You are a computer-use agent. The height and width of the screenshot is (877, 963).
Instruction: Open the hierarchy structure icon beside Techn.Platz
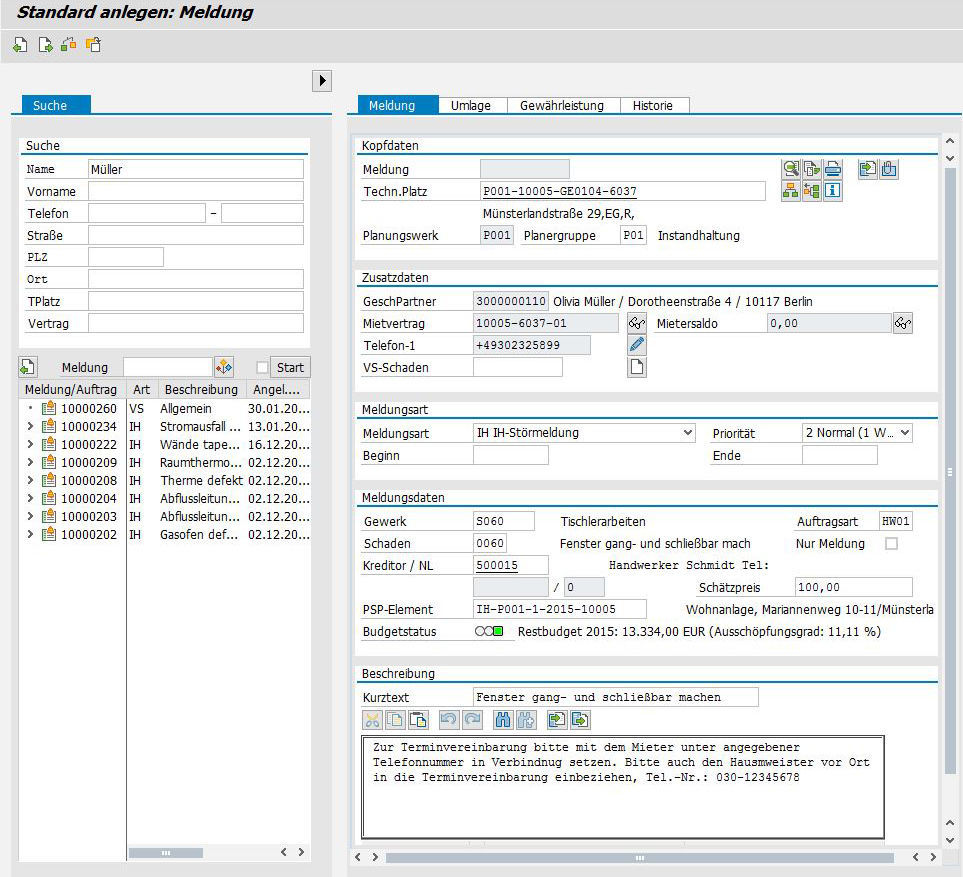(791, 191)
